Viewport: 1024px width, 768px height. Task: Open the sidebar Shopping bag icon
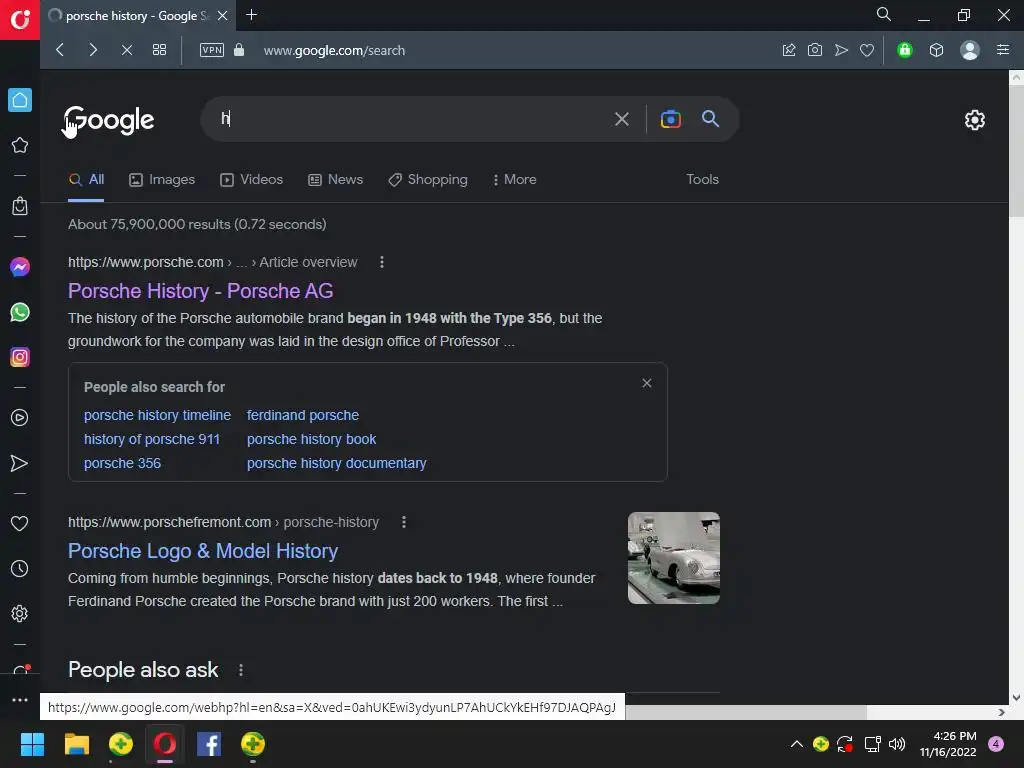click(x=20, y=206)
